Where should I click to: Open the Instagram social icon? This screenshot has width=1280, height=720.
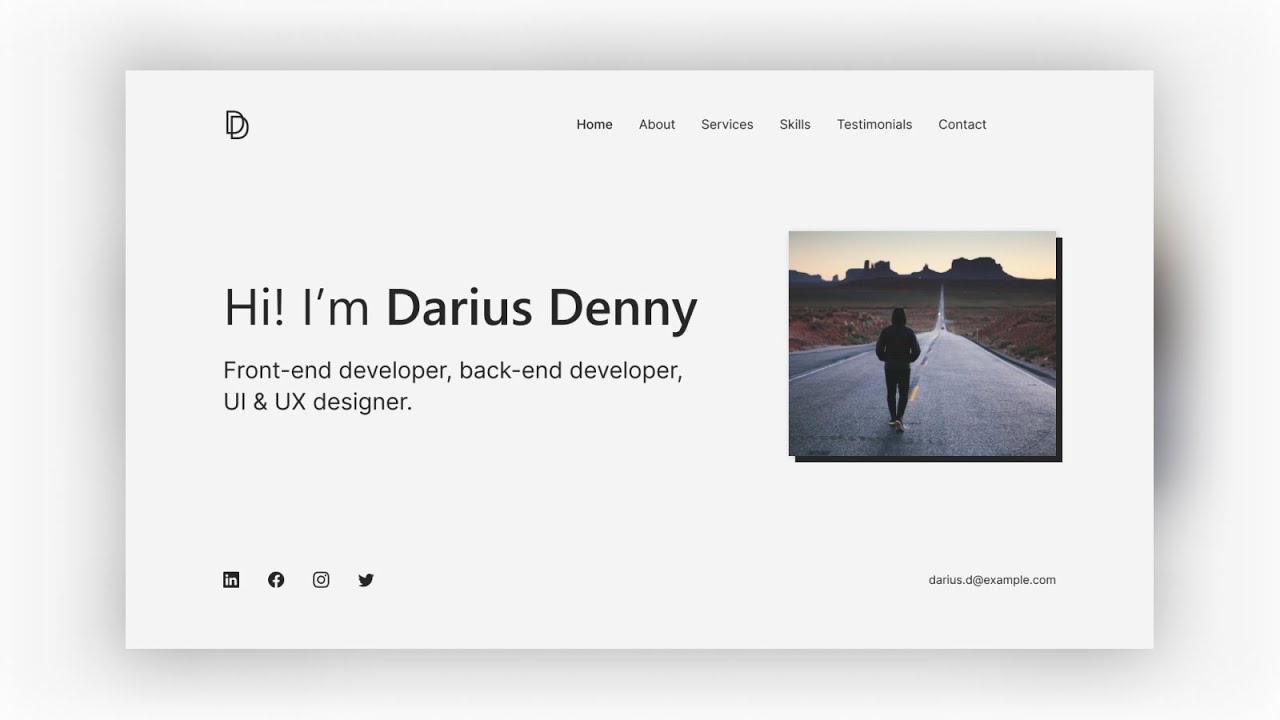[x=321, y=580]
